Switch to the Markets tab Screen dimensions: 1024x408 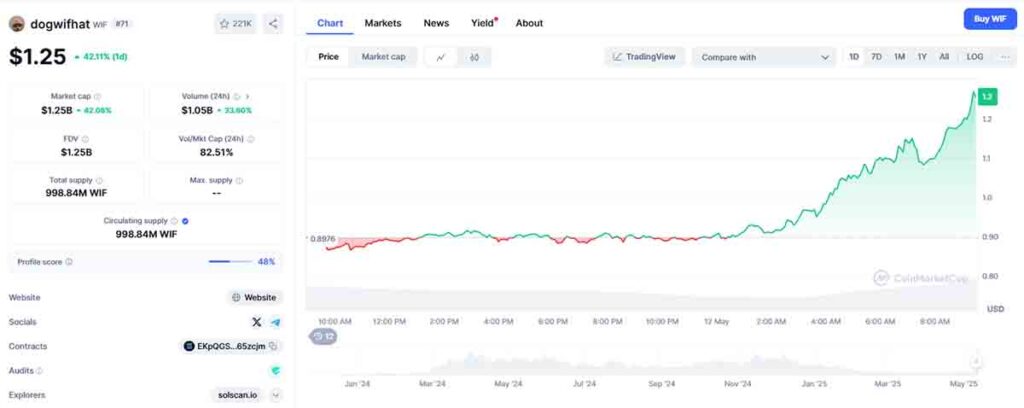pos(383,23)
